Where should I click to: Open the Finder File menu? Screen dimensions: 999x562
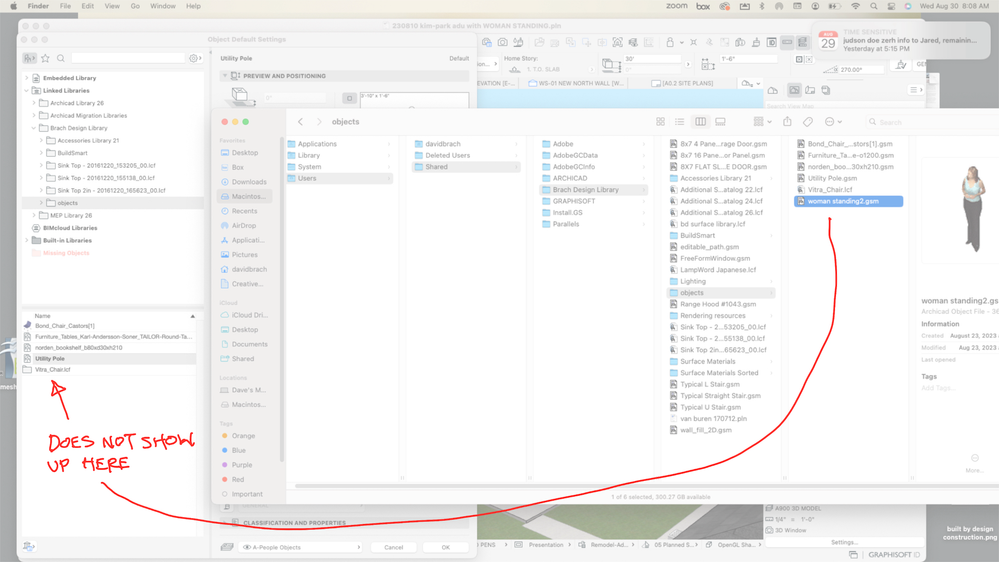click(65, 6)
